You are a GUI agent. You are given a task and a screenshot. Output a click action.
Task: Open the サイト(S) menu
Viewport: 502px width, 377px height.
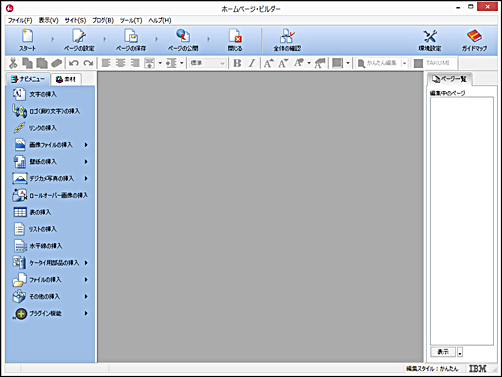pyautogui.click(x=75, y=20)
